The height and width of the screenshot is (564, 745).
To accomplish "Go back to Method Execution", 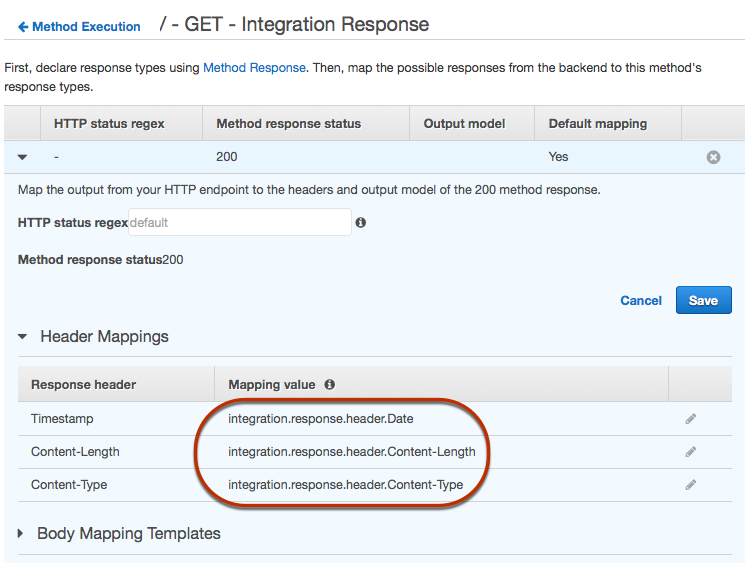I will [79, 27].
